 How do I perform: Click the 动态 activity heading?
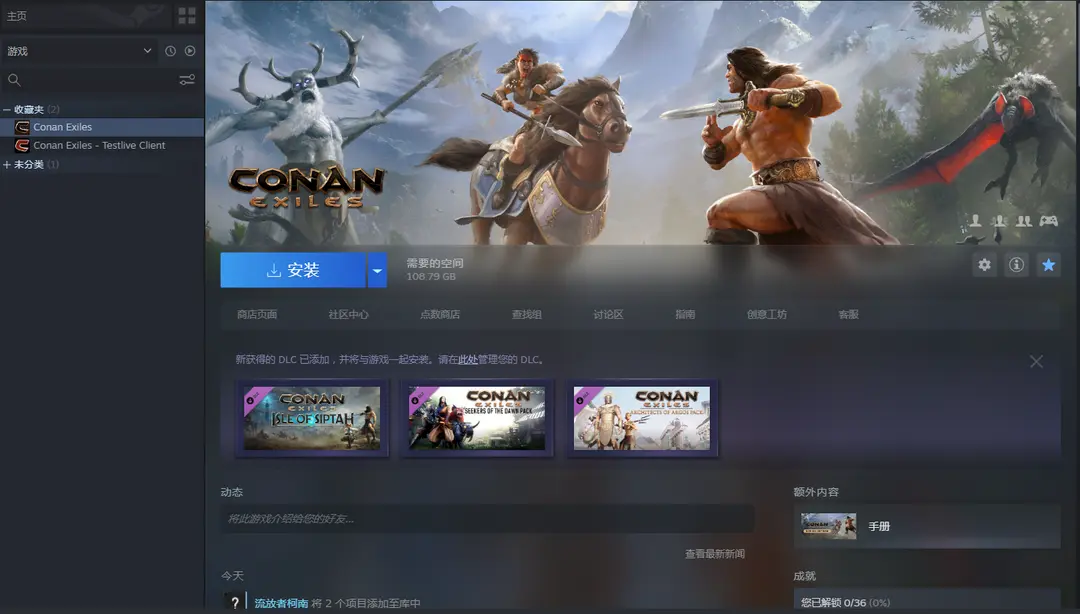click(x=231, y=492)
